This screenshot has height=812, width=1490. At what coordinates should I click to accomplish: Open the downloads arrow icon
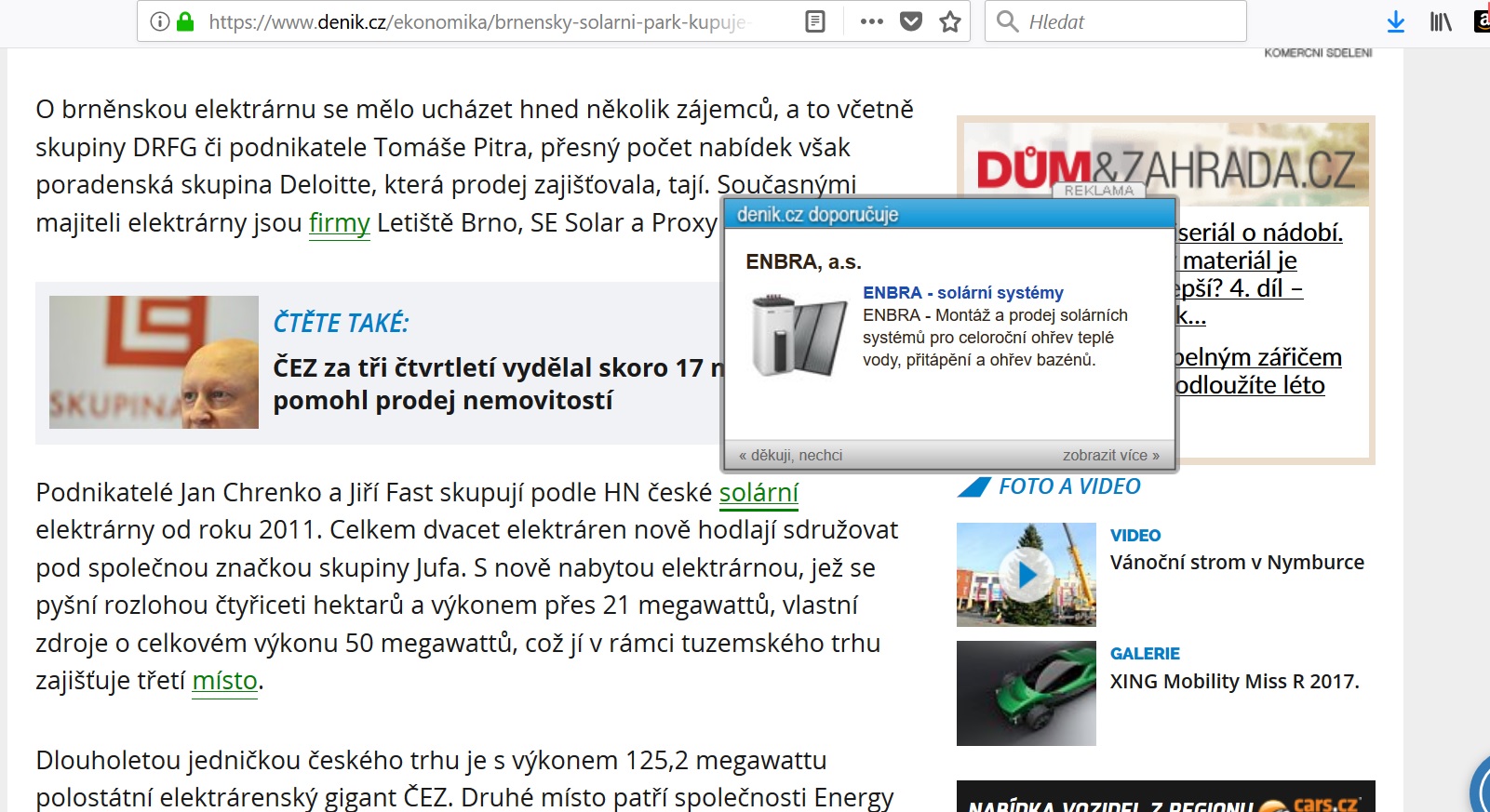tap(1395, 21)
